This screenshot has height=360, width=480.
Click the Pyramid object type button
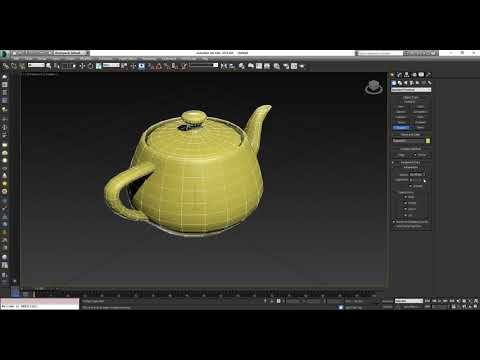pos(420,122)
